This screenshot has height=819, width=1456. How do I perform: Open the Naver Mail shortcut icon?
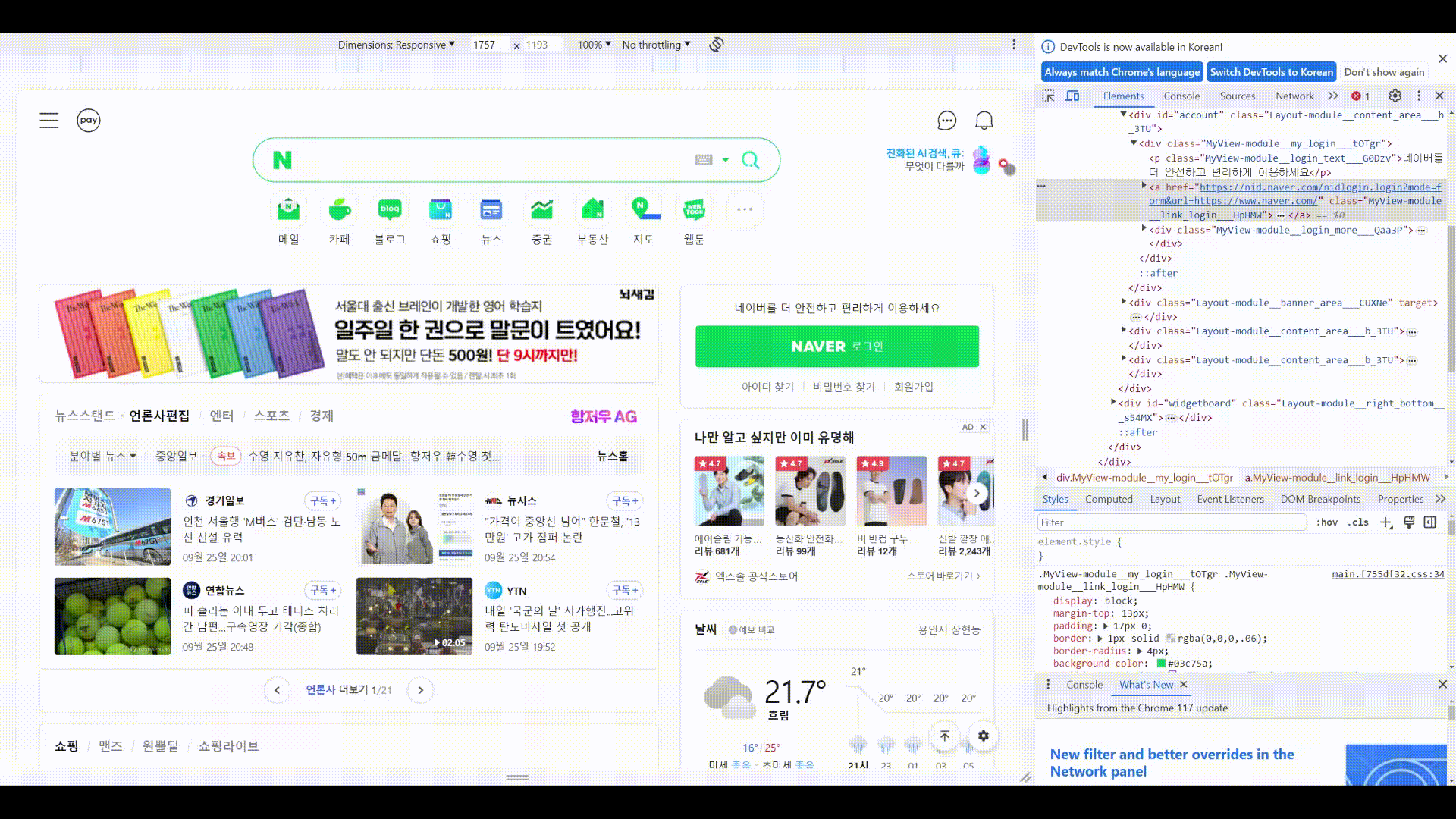tap(288, 210)
